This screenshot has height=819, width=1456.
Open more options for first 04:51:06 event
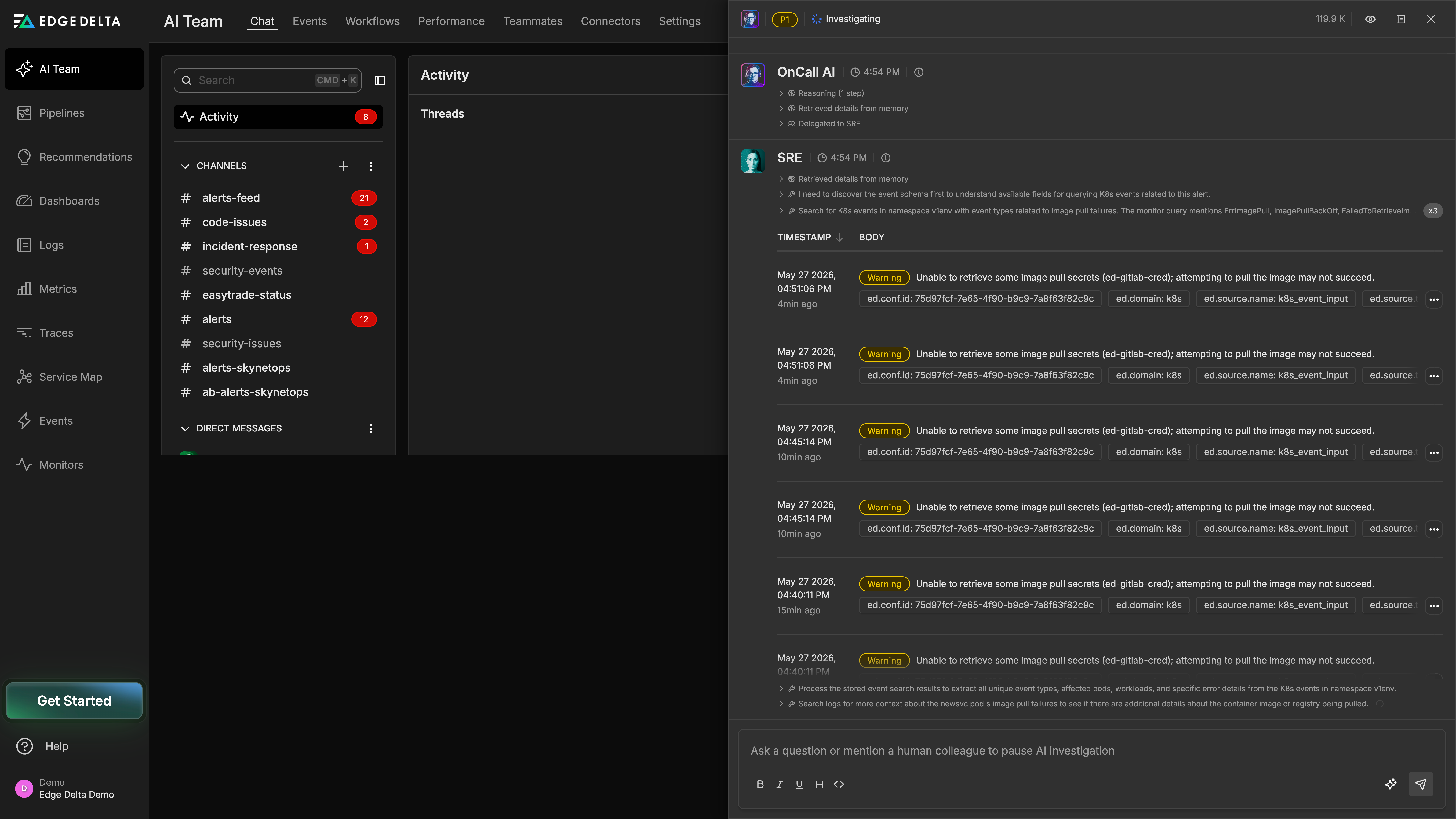[1434, 300]
